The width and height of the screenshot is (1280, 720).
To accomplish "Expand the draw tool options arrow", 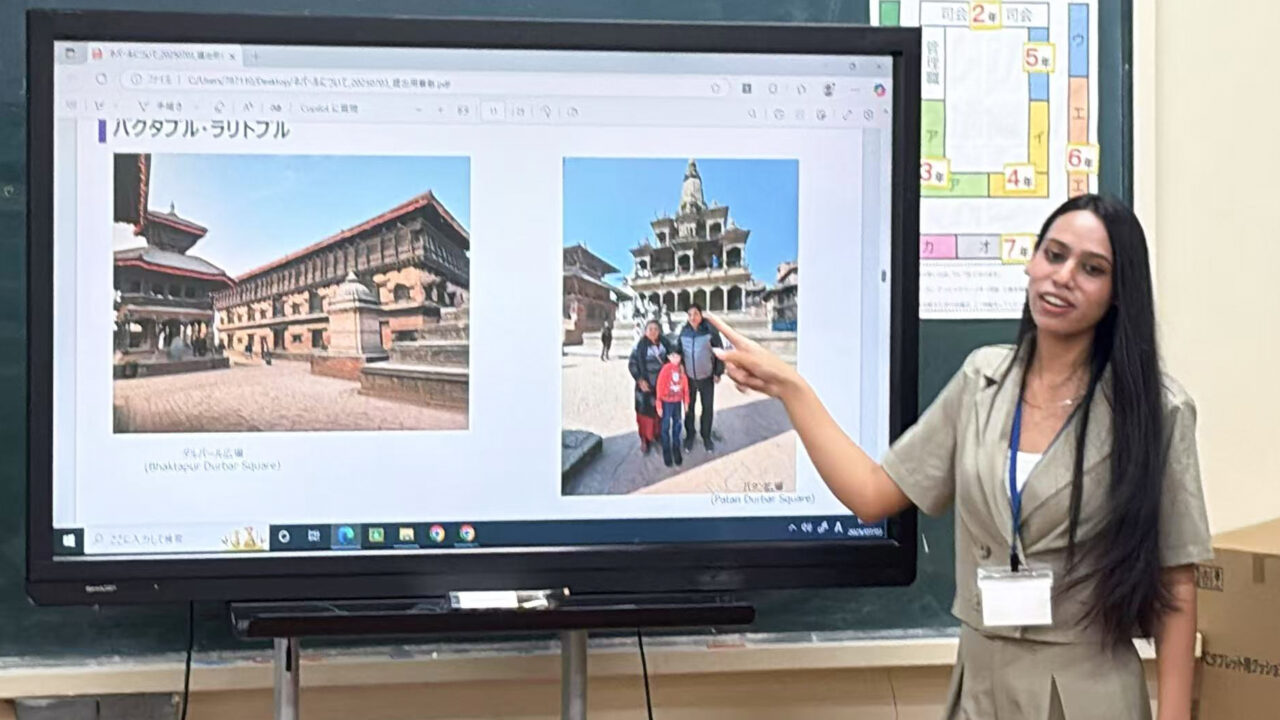I will tap(196, 107).
